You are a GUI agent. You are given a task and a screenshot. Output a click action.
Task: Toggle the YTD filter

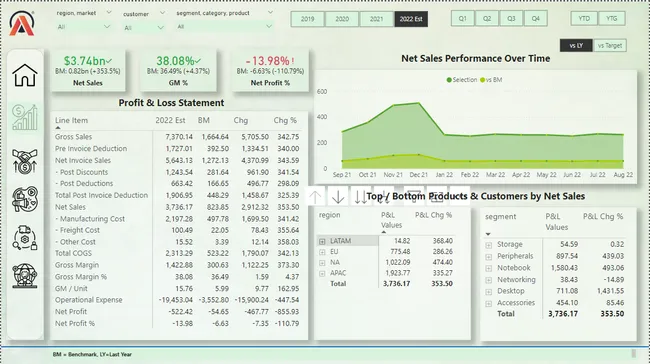point(584,19)
